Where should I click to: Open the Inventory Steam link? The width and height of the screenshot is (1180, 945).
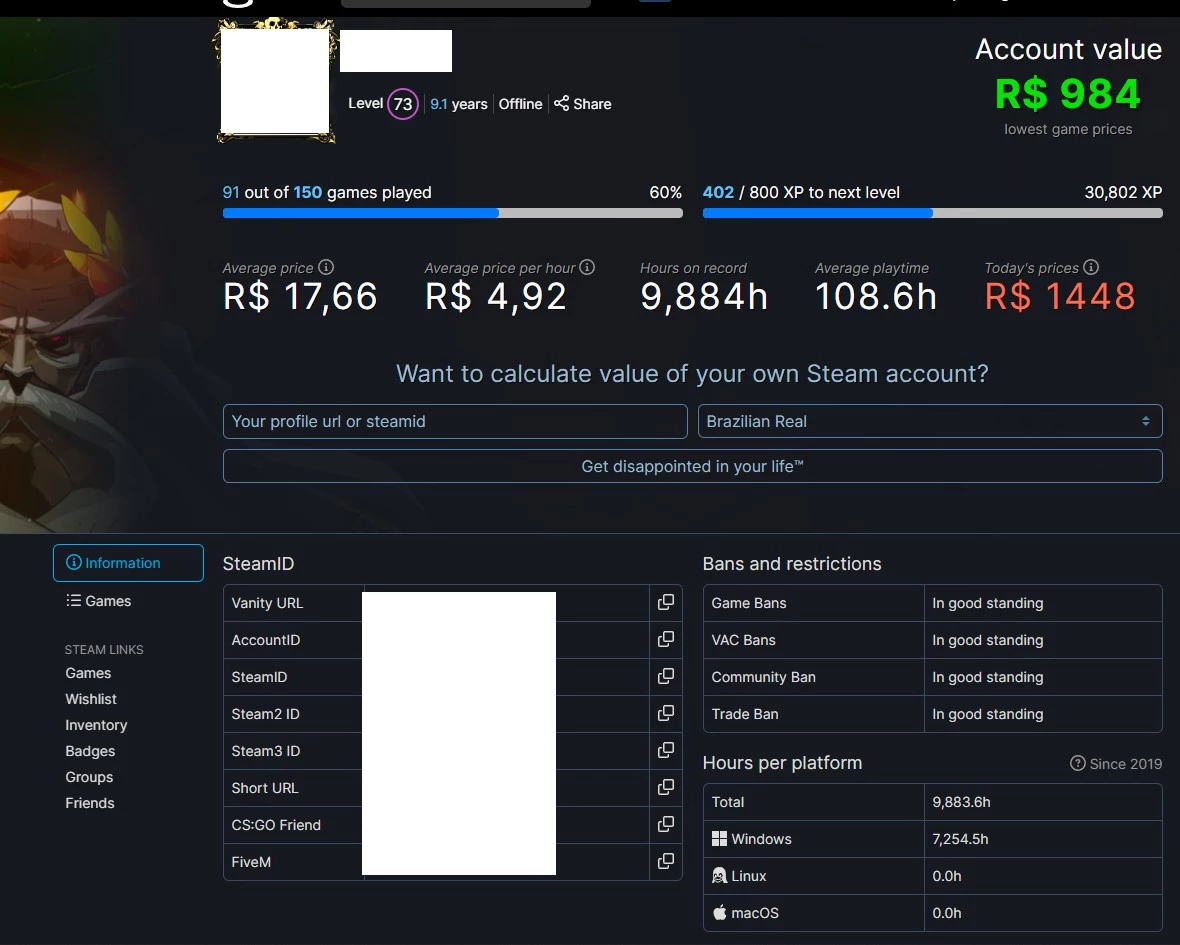tap(96, 725)
